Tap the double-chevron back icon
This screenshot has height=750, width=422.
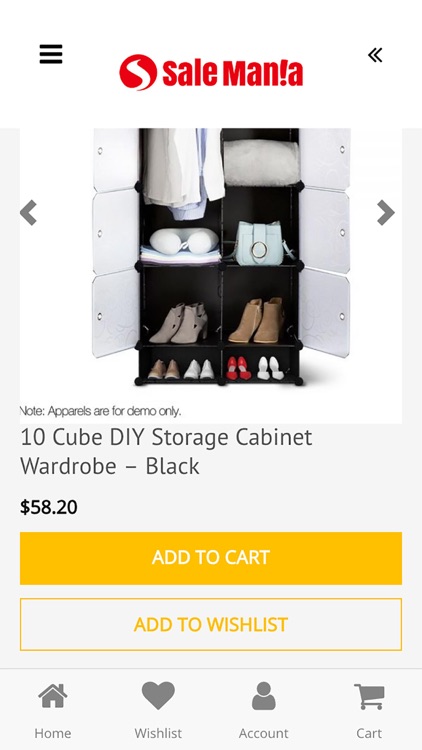(375, 55)
